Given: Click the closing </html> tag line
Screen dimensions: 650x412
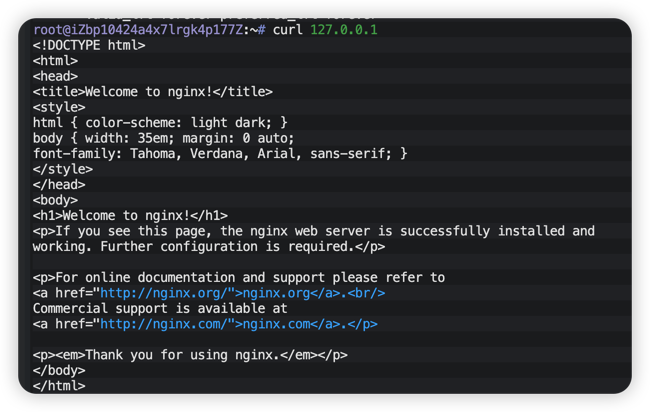Looking at the screenshot, I should click(59, 386).
